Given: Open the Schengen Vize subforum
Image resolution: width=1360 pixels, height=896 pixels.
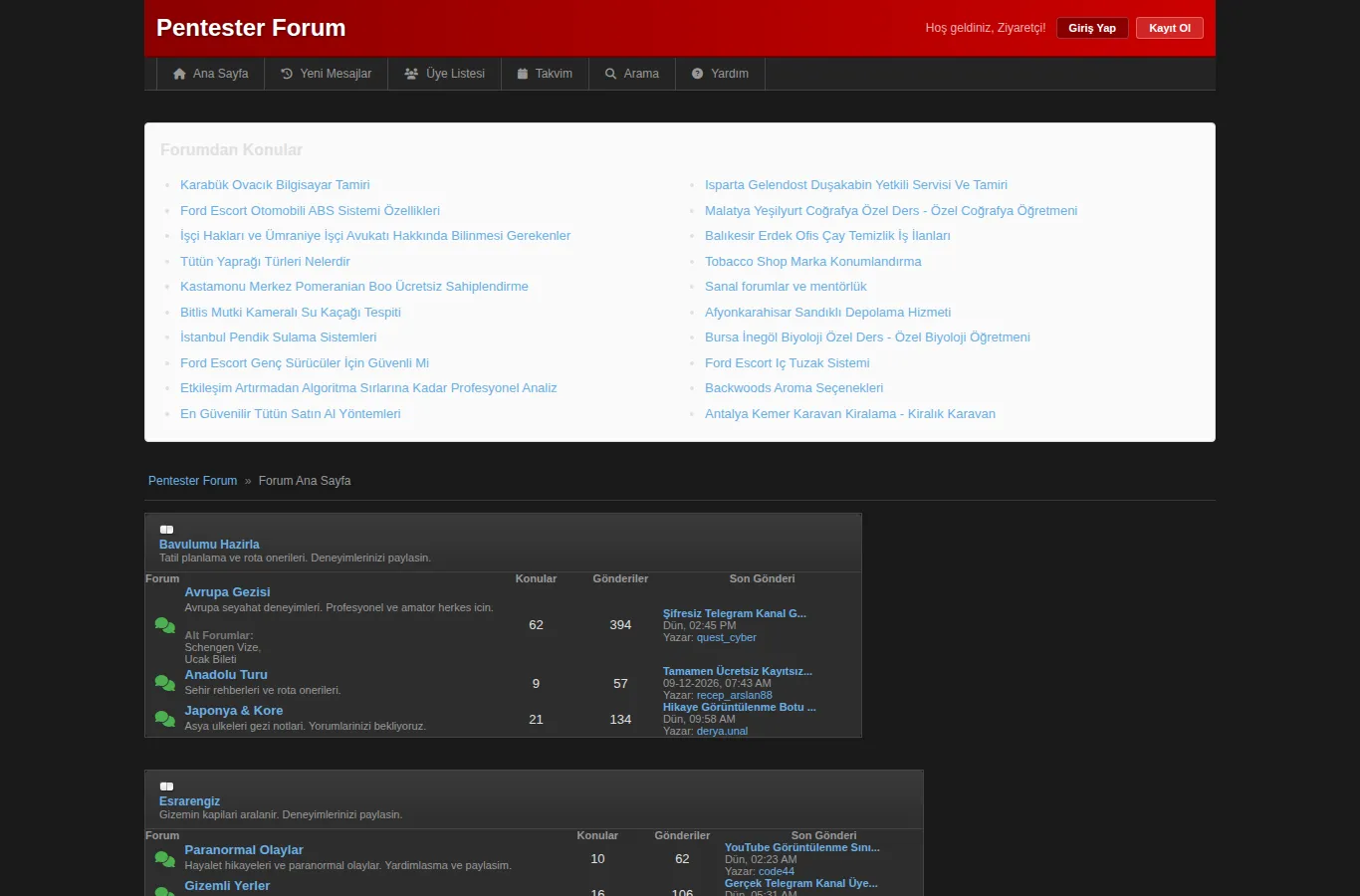Looking at the screenshot, I should click(222, 647).
